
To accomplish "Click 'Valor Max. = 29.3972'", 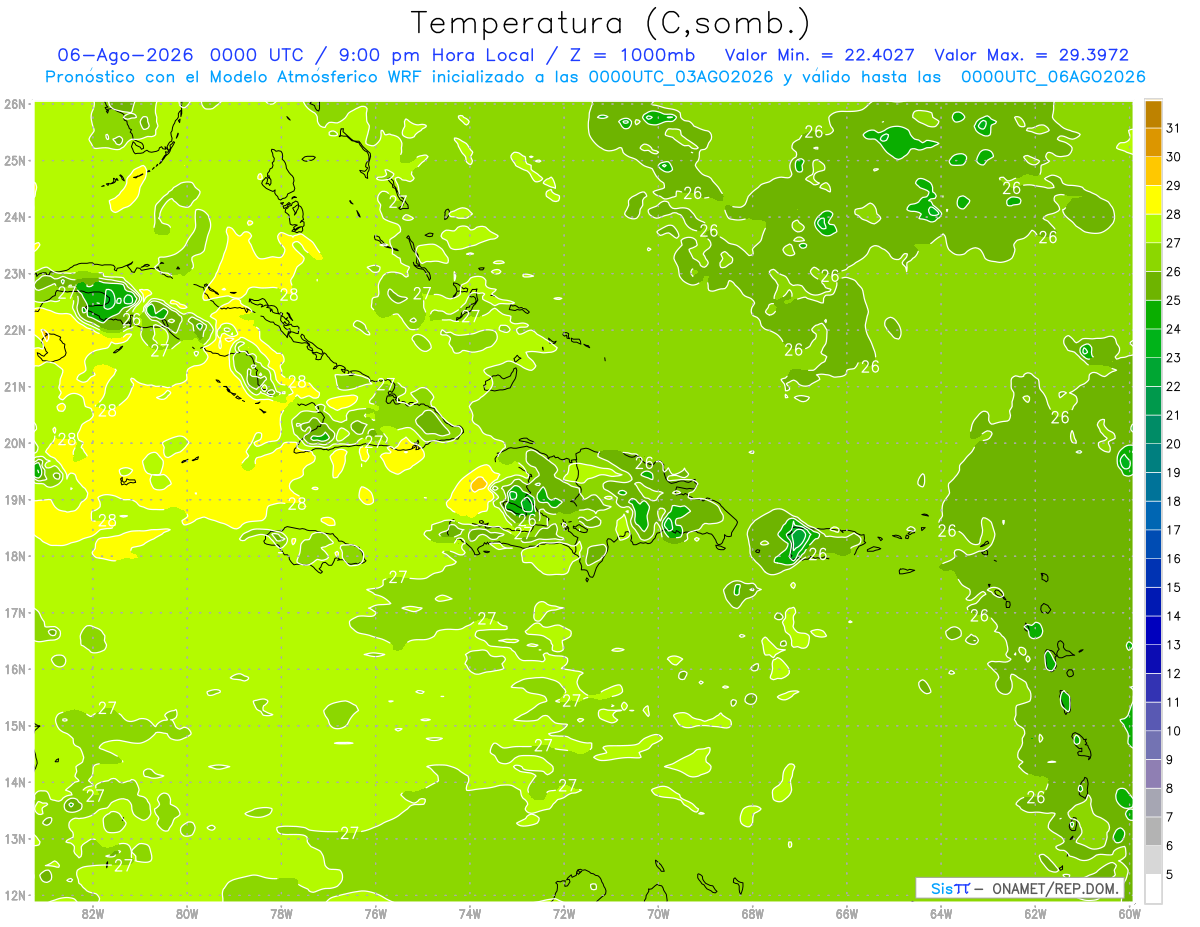I will pyautogui.click(x=1032, y=55).
